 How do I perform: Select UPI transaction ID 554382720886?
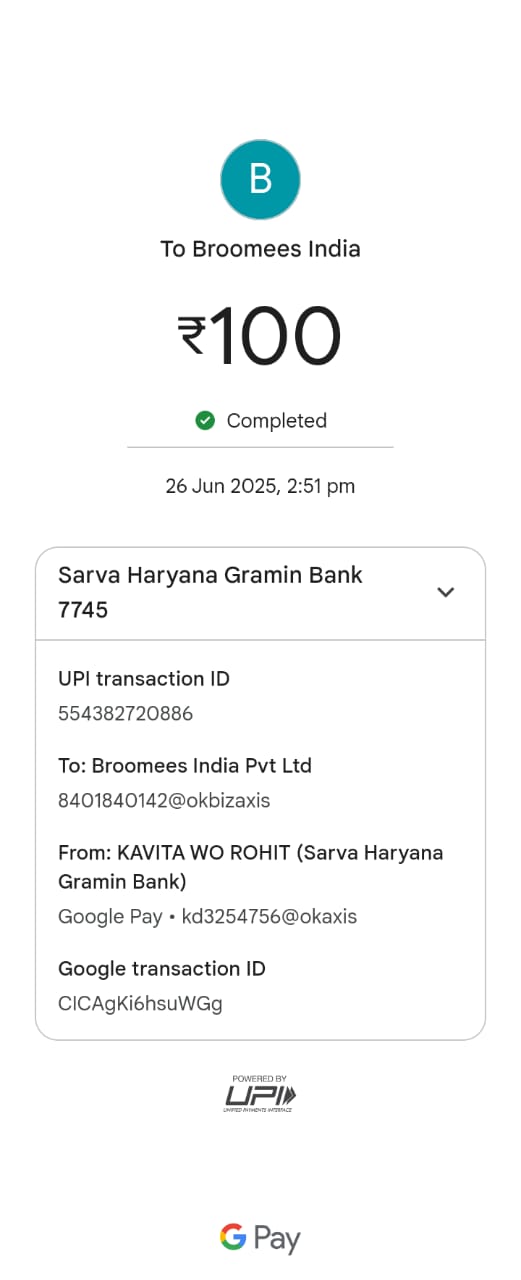(126, 714)
